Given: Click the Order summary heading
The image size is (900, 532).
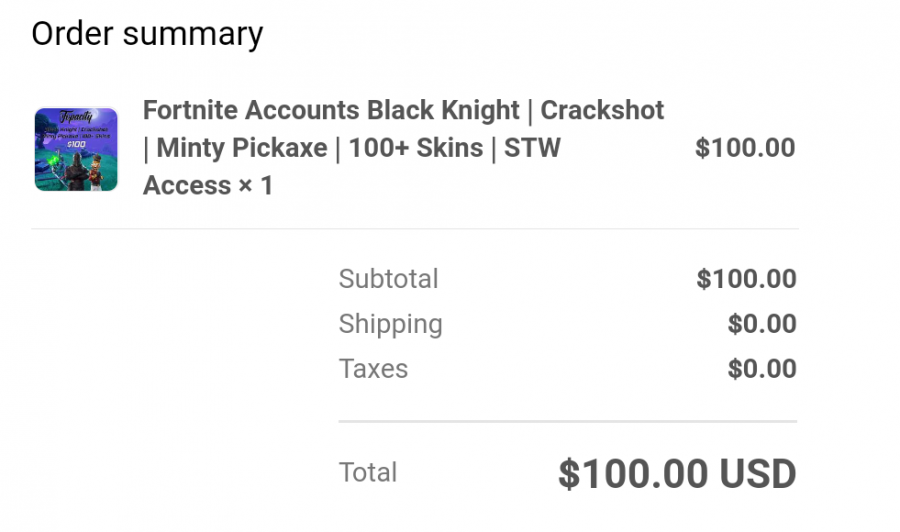Looking at the screenshot, I should (147, 33).
